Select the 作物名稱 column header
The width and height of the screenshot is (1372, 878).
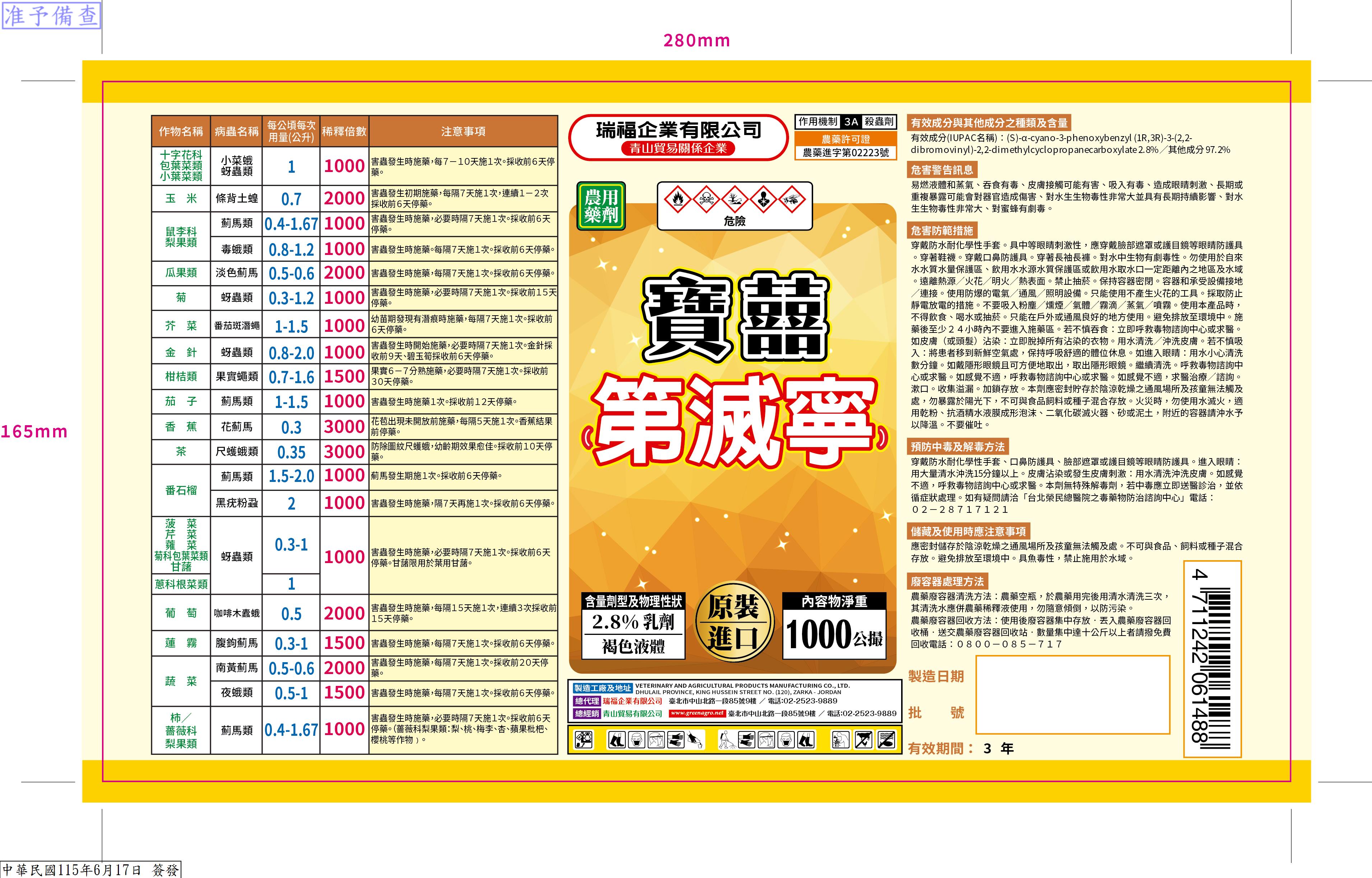click(181, 132)
